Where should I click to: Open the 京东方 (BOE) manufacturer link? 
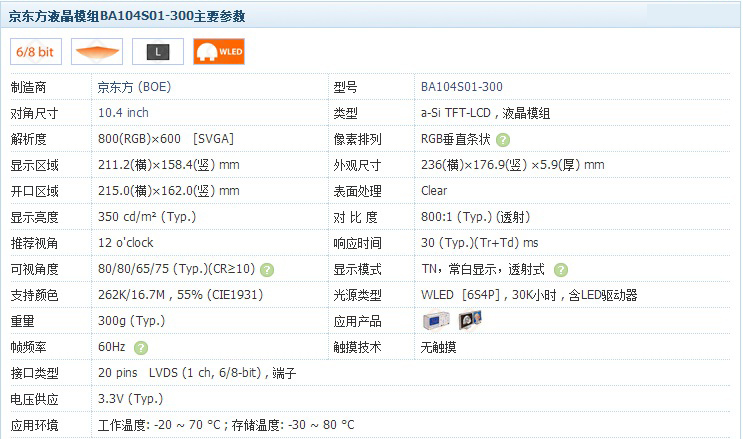[x=134, y=87]
